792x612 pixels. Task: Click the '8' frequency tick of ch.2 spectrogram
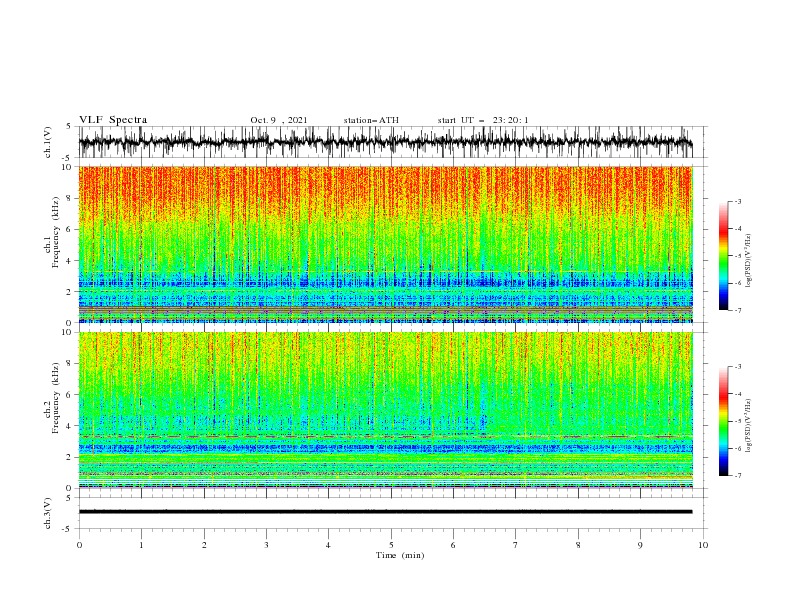click(x=70, y=364)
